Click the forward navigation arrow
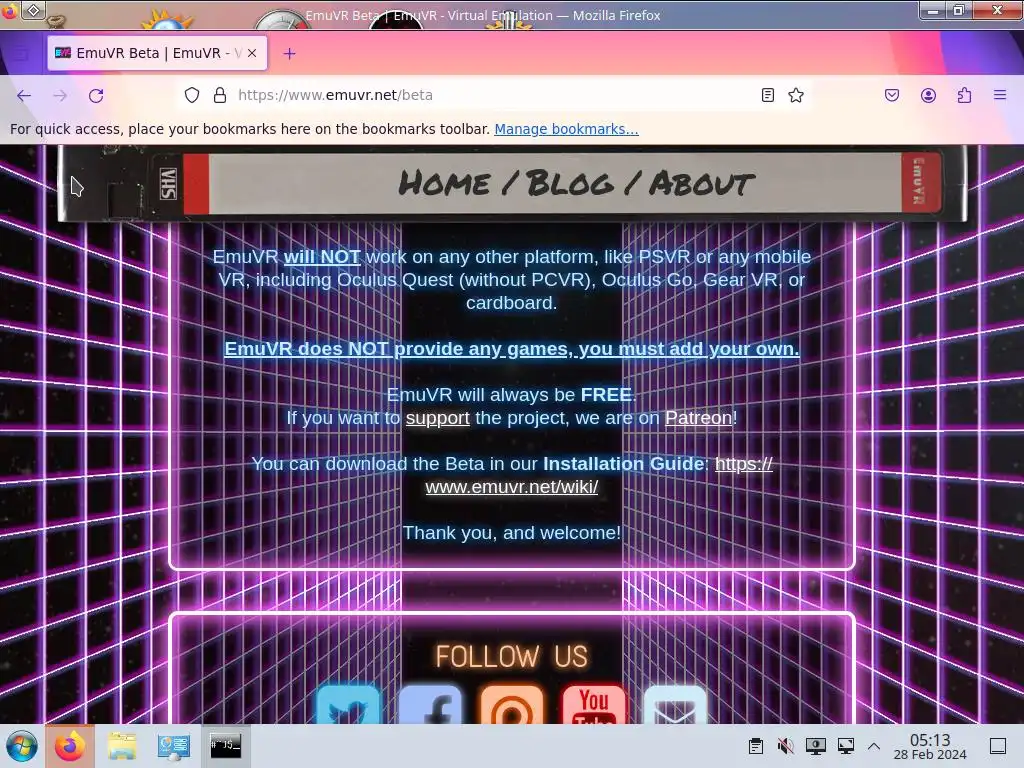Screen dimensions: 1024x768 point(60,95)
